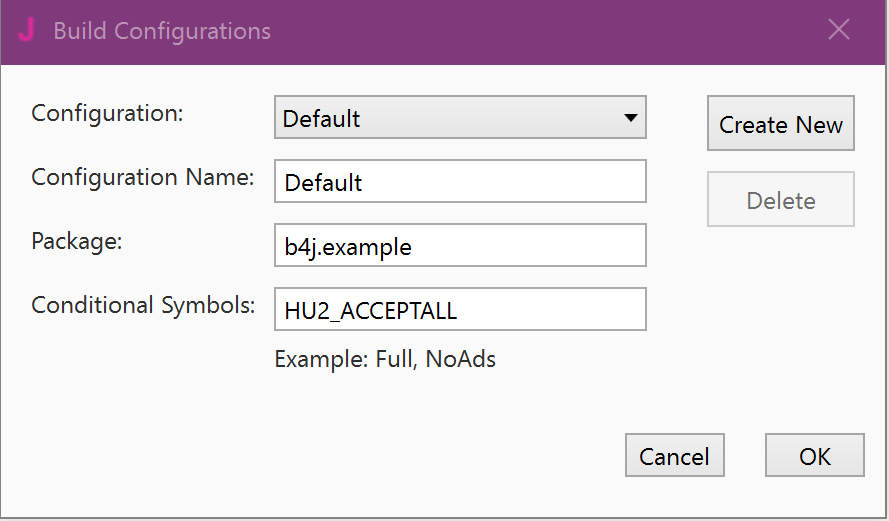The width and height of the screenshot is (889, 521).
Task: Confirm the dialog with OK
Action: [814, 456]
